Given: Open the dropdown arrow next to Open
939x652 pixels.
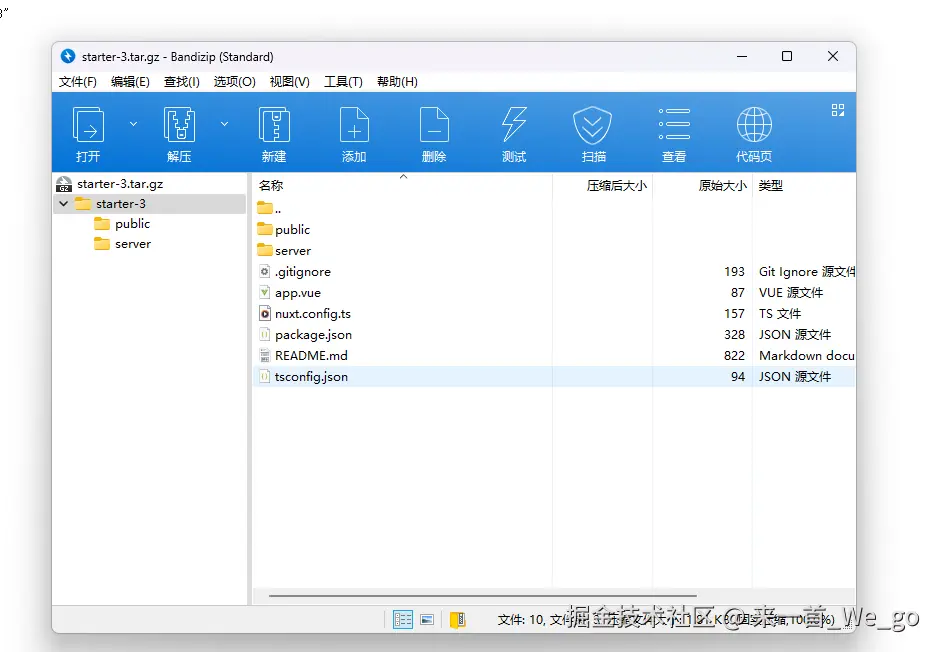Looking at the screenshot, I should point(133,124).
